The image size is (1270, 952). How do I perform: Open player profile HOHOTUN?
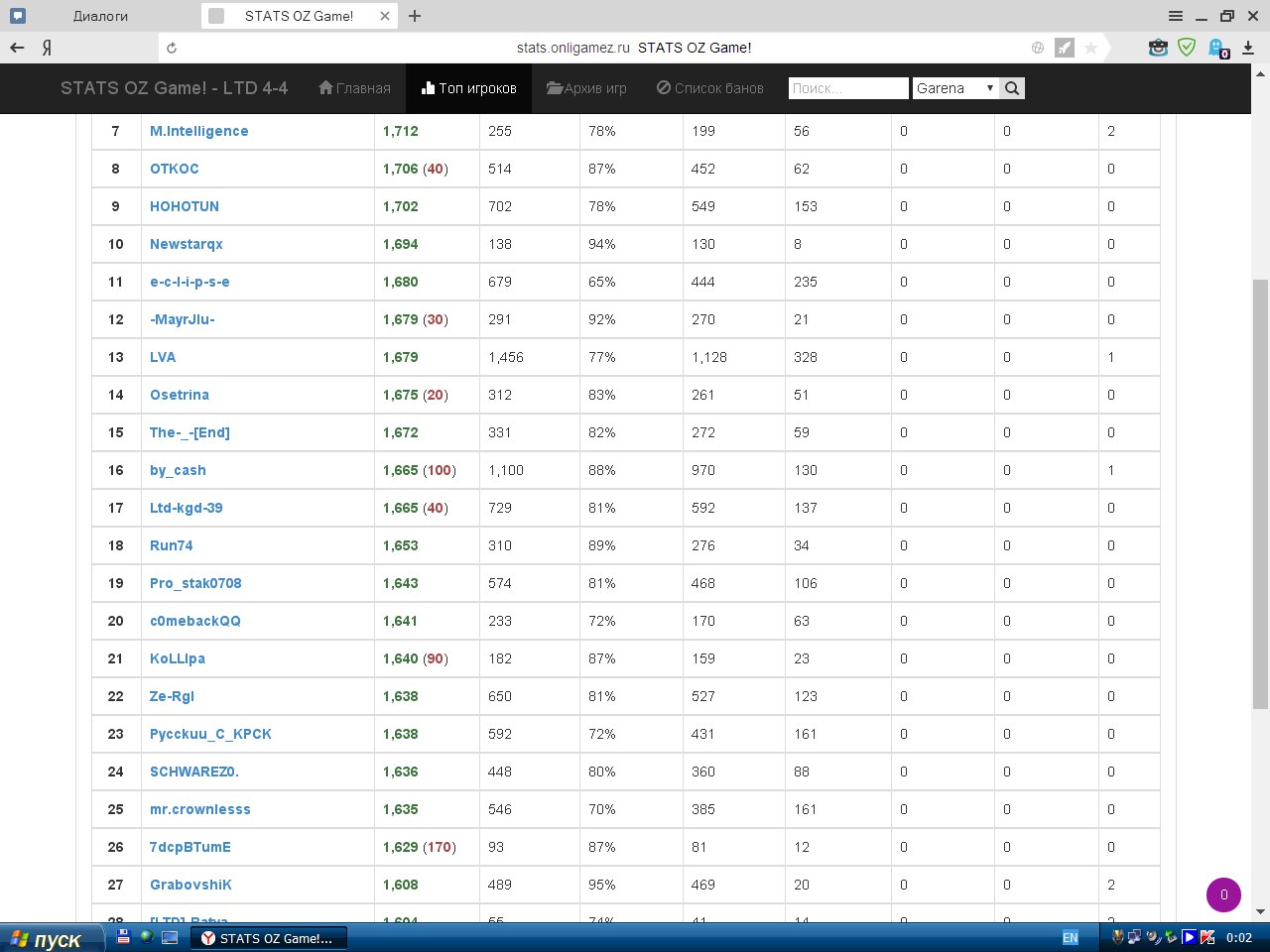pyautogui.click(x=185, y=206)
